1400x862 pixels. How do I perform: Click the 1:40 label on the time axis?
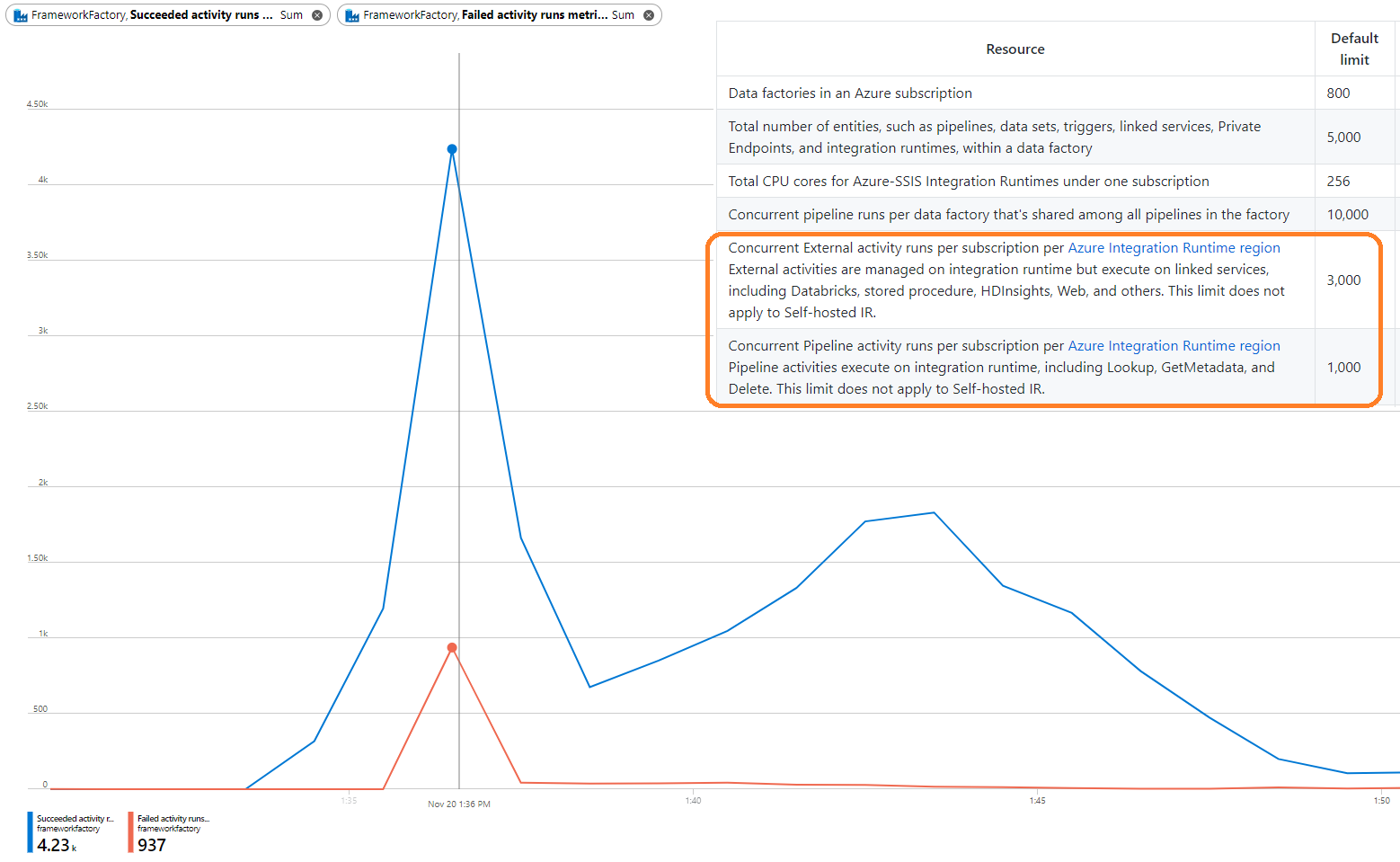[x=693, y=801]
